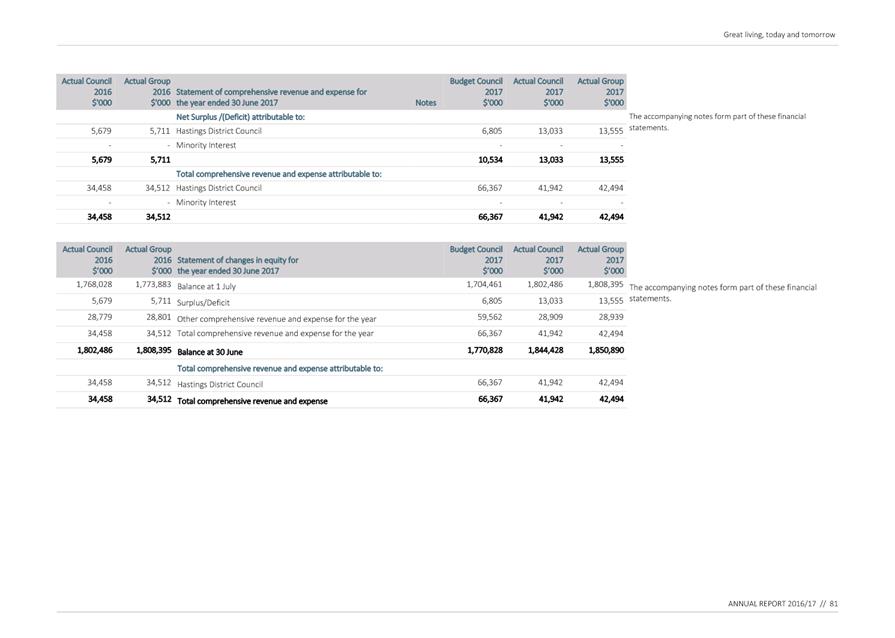Select the bold 1,844,428 closing balance
Screen dimensions: 895x638
(546, 350)
